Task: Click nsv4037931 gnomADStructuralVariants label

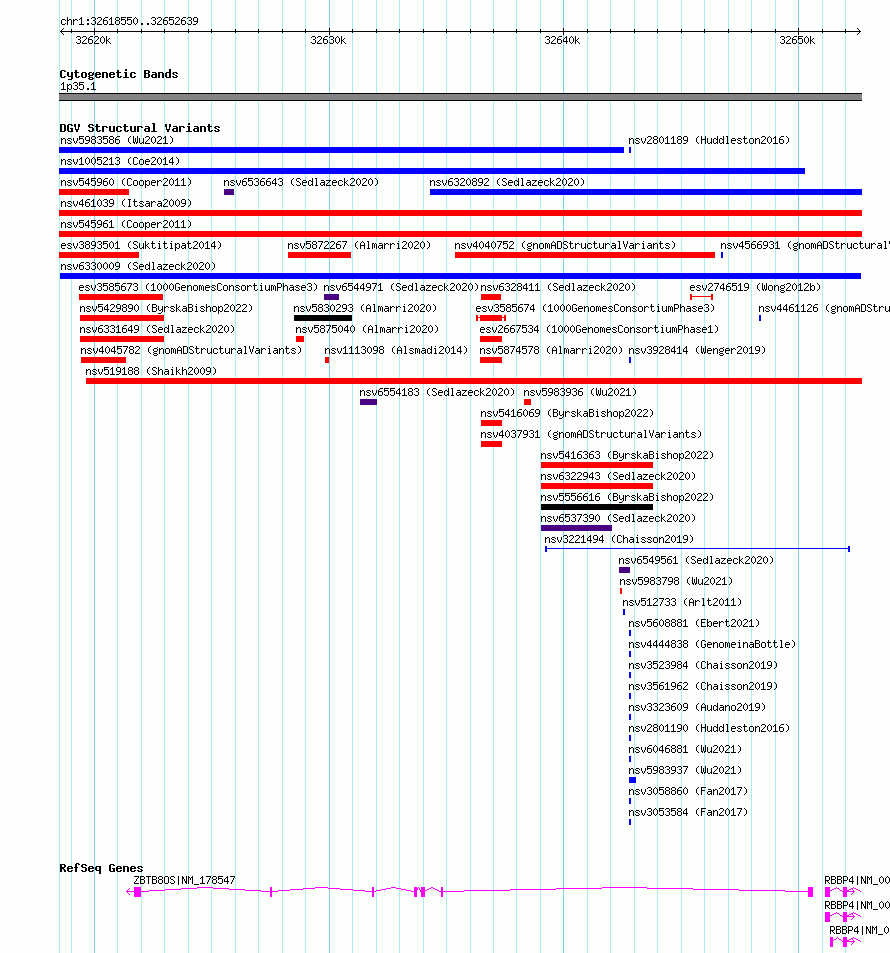Action: click(591, 435)
